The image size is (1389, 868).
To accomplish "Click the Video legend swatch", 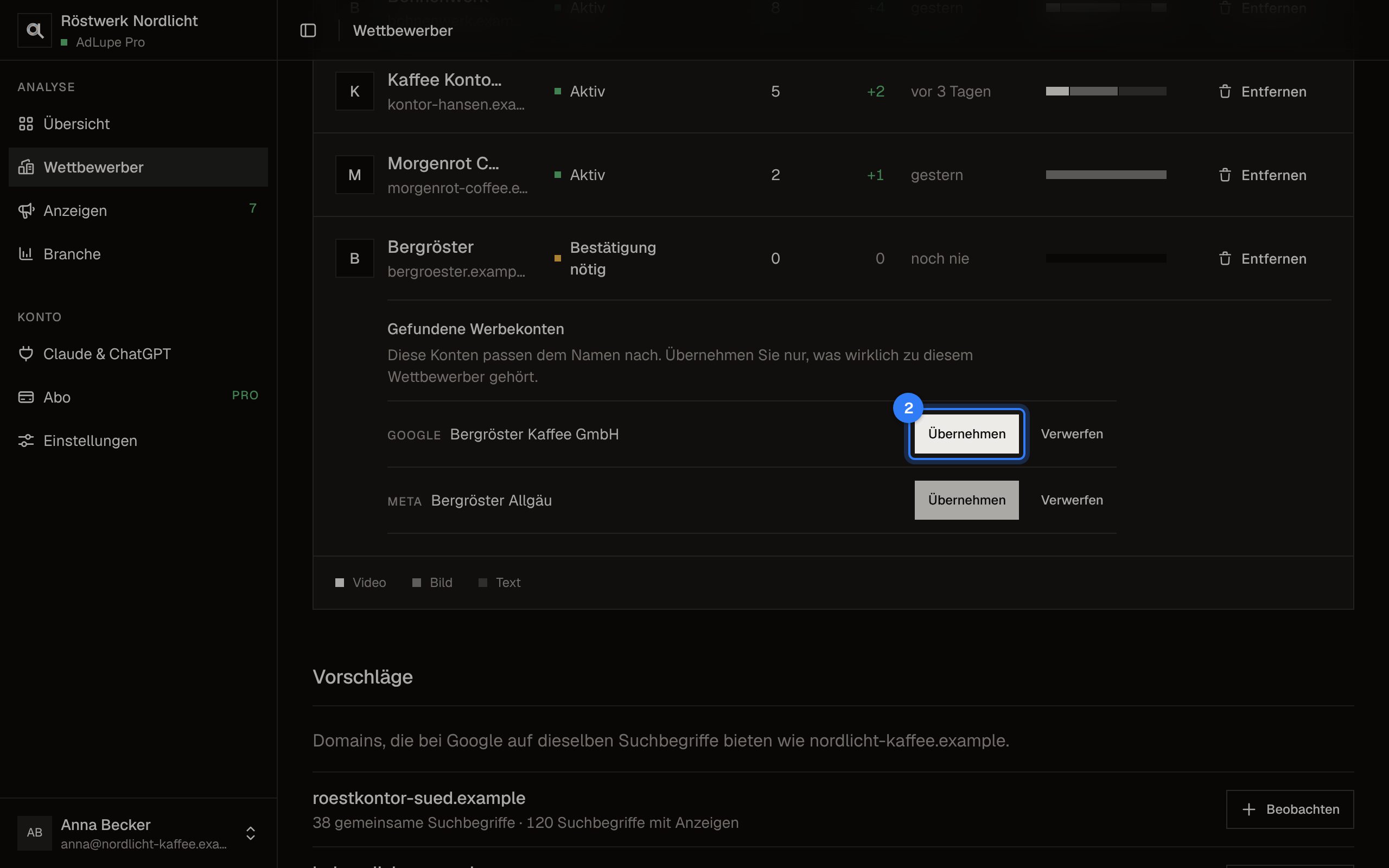I will click(340, 583).
